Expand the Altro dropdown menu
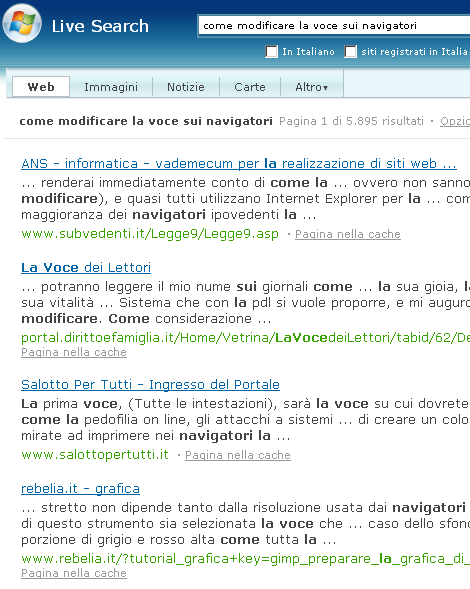The width and height of the screenshot is (470, 589). [311, 87]
